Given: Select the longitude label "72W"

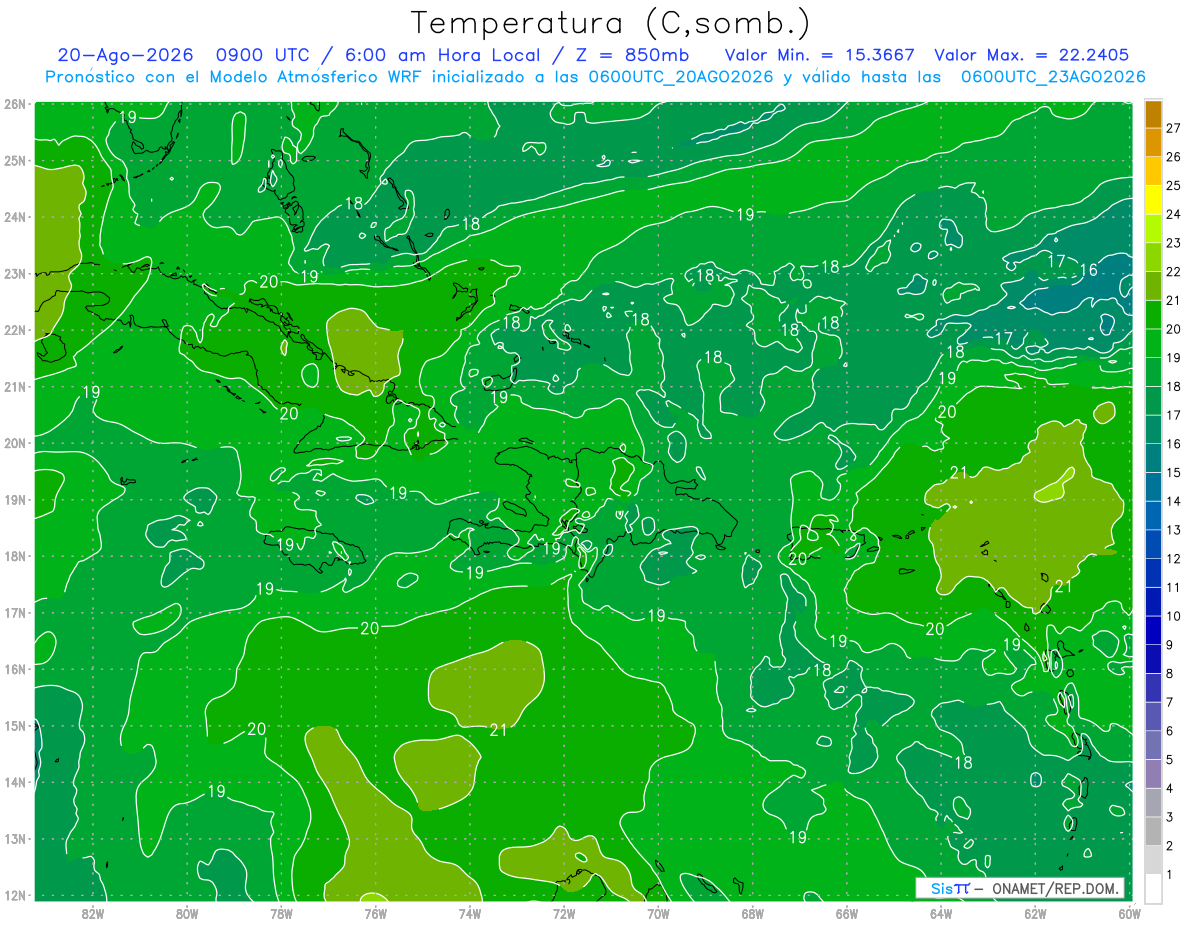Looking at the screenshot, I should 564,912.
